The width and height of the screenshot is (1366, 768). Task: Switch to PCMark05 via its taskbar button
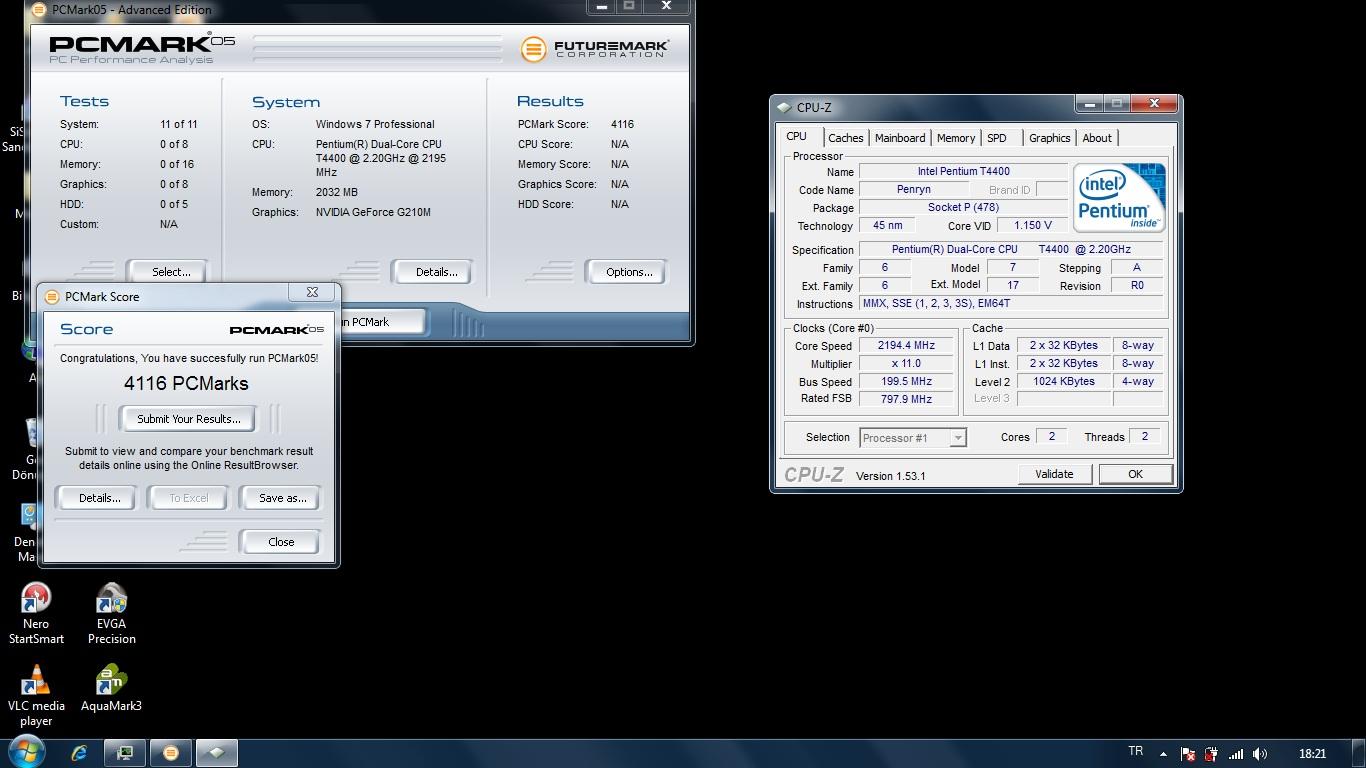tap(171, 753)
